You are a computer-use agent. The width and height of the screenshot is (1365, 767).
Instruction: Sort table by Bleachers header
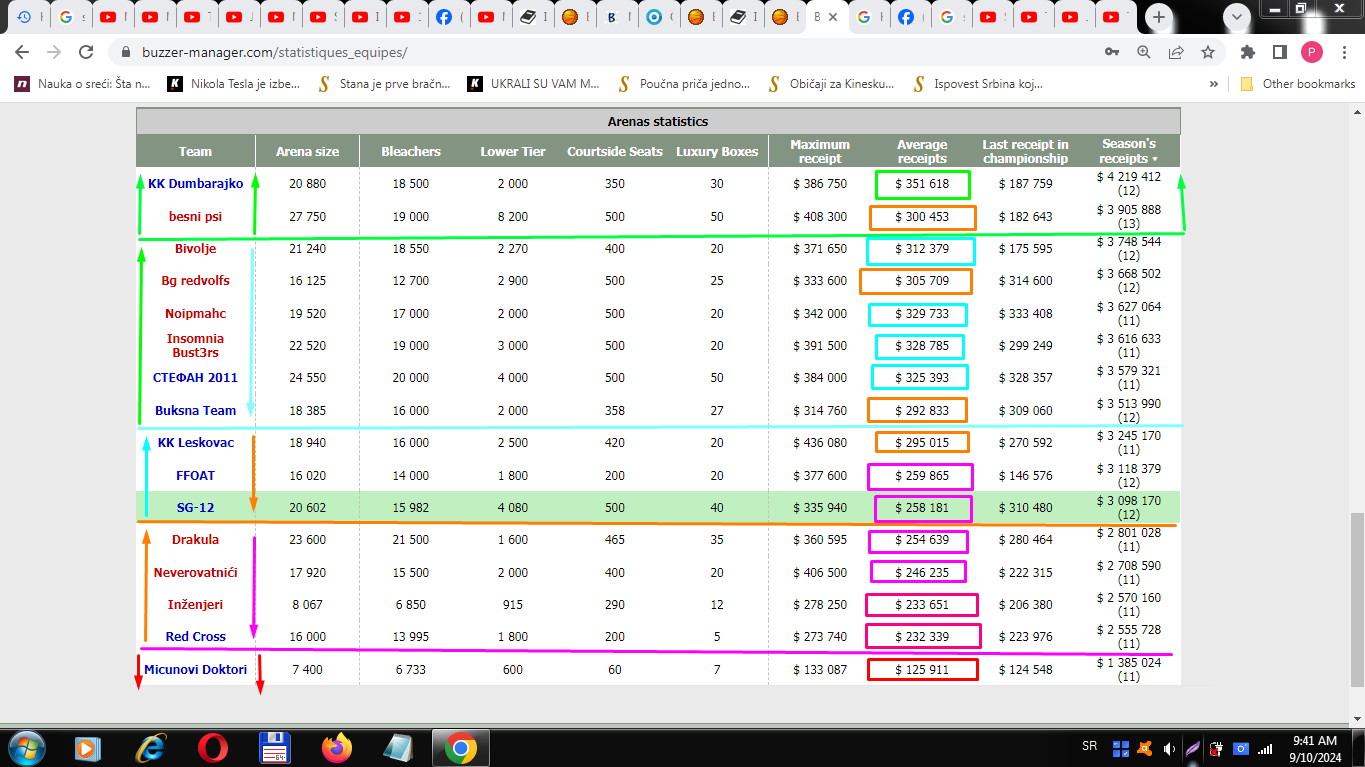coord(411,152)
